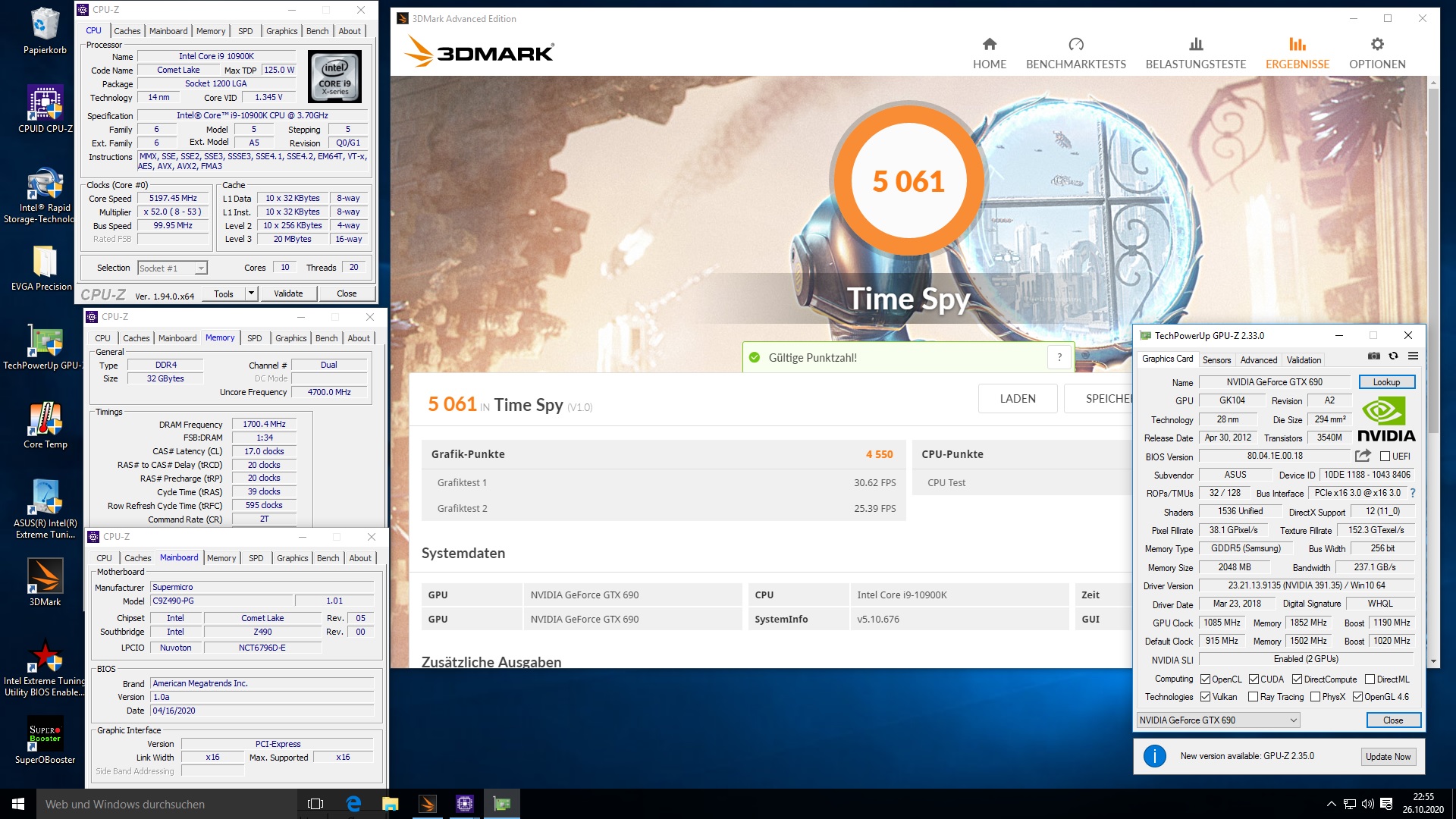Click the Lookup button in GPU-Z

tap(1386, 382)
